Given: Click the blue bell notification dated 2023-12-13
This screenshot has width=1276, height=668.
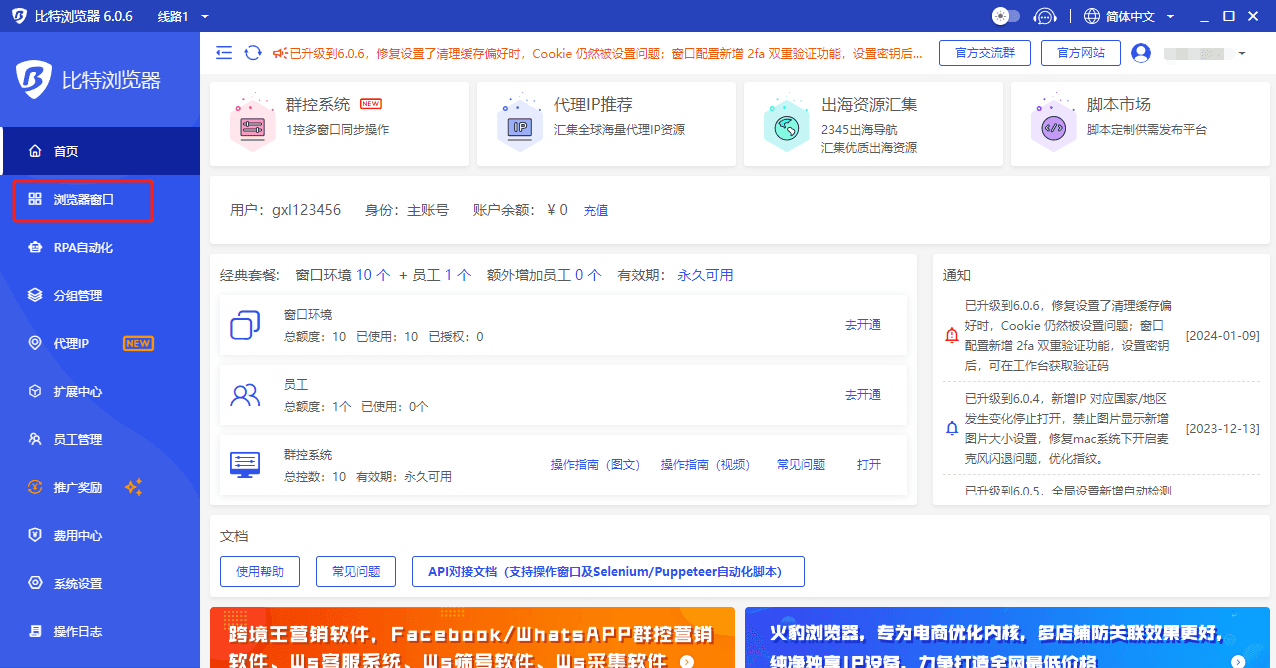Looking at the screenshot, I should (952, 428).
